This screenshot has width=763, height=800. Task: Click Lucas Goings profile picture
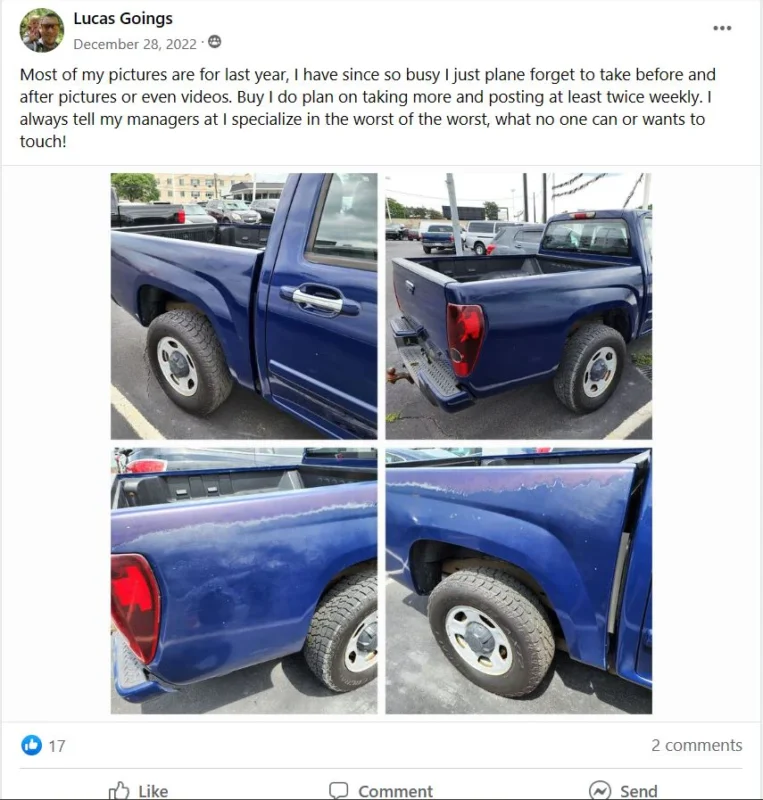click(x=42, y=30)
